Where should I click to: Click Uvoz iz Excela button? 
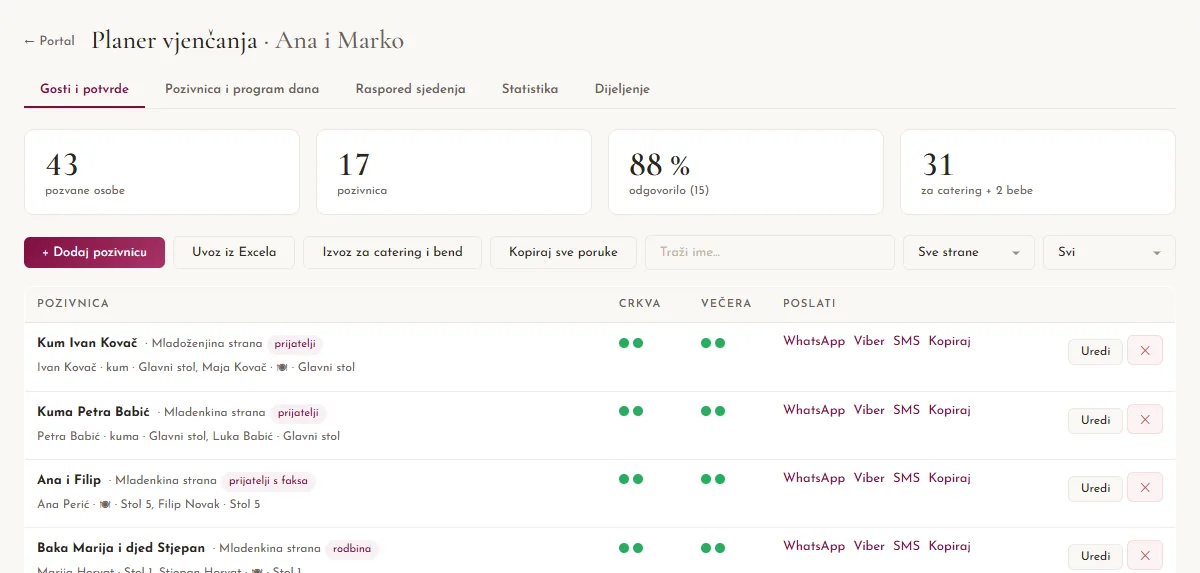234,252
